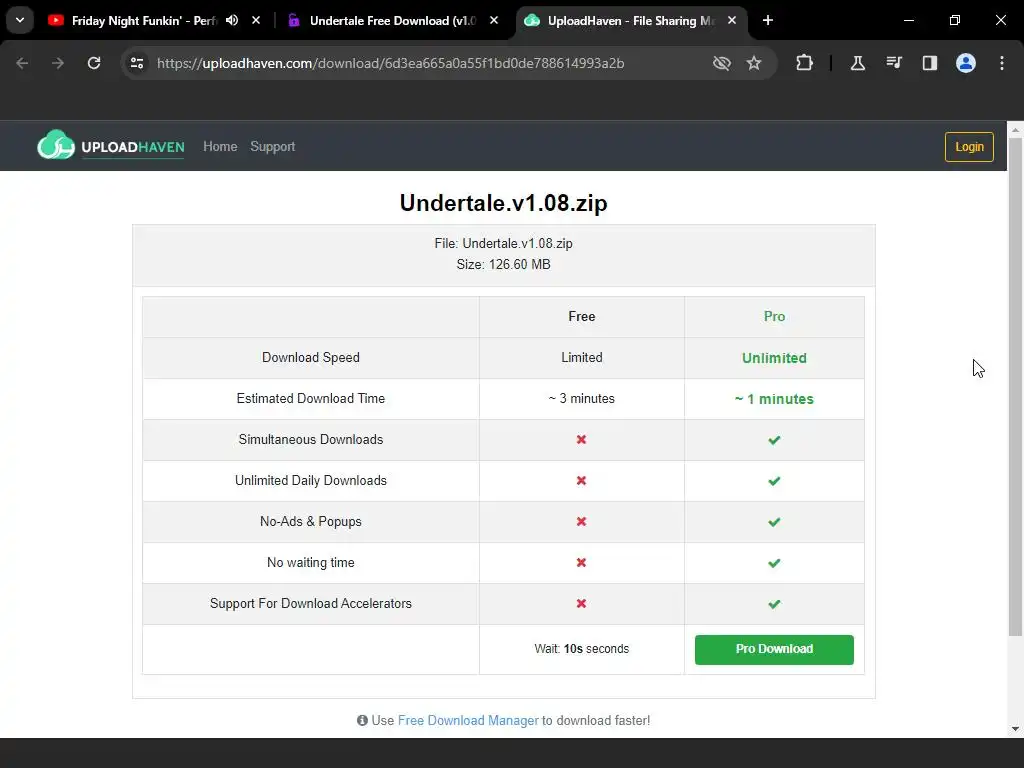Click the info icon beside Free Download Manager
1024x768 pixels.
[x=362, y=720]
